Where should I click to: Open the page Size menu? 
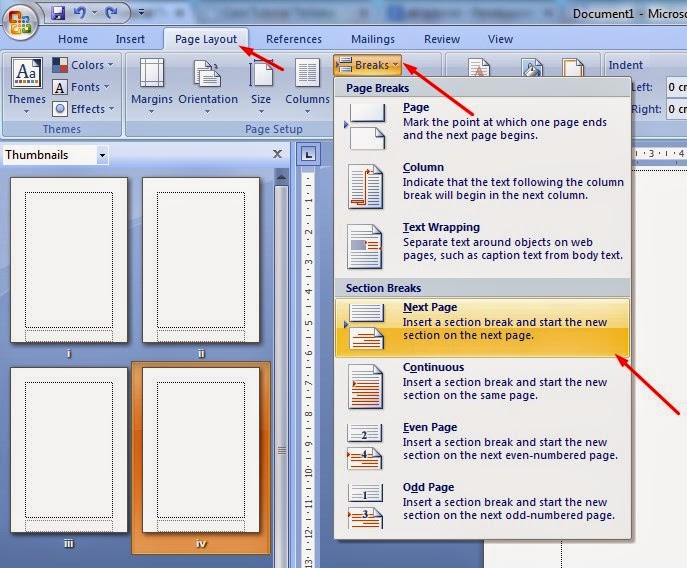(x=261, y=85)
